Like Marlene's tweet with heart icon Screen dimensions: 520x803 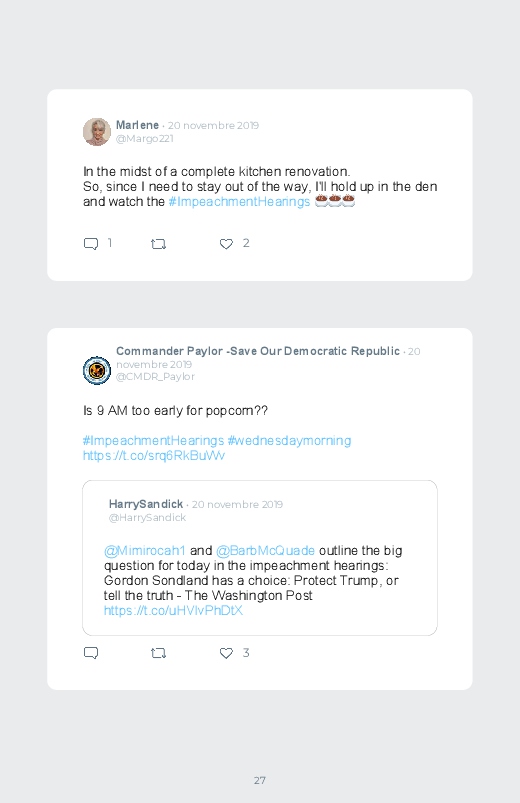coord(226,244)
